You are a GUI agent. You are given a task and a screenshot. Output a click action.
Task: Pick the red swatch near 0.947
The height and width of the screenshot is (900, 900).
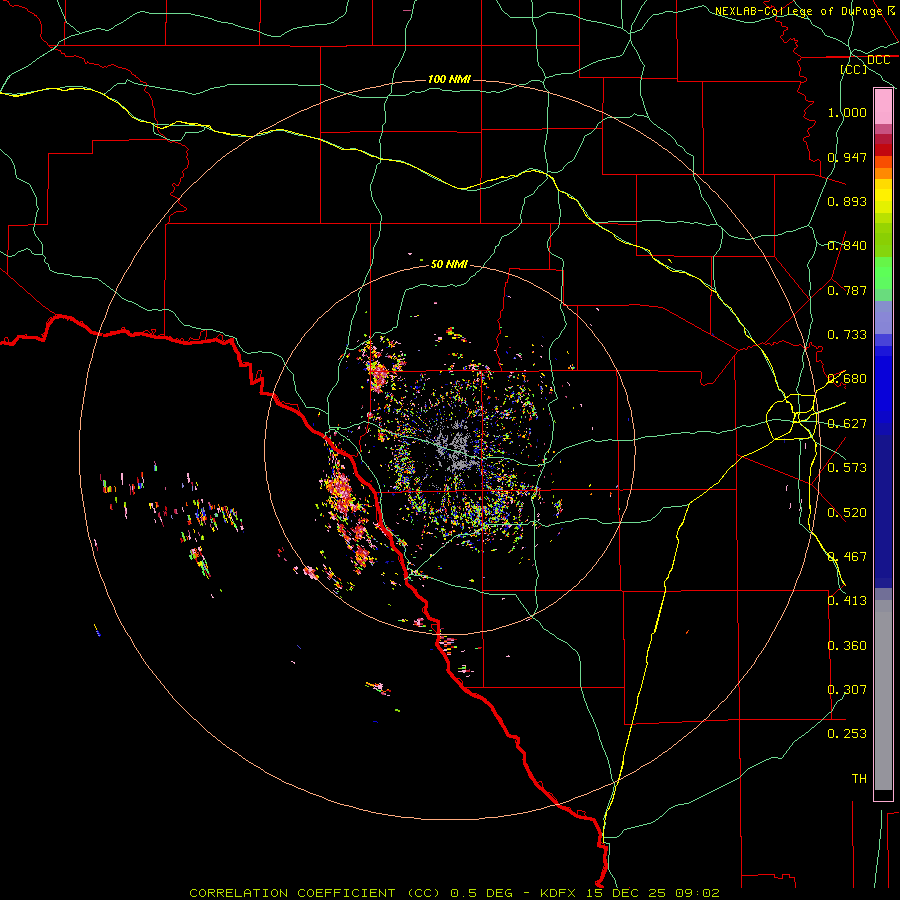pyautogui.click(x=883, y=149)
